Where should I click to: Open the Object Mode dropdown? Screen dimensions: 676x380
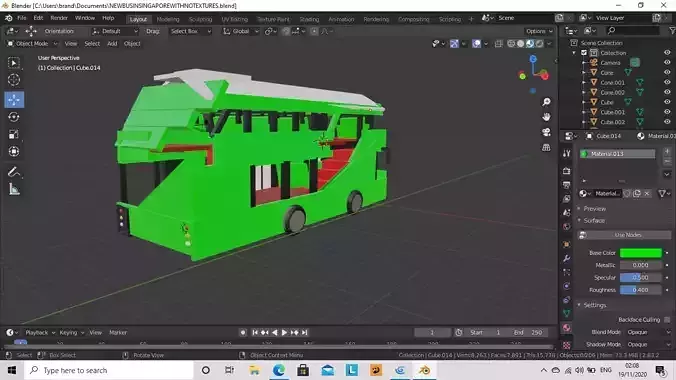(x=32, y=44)
